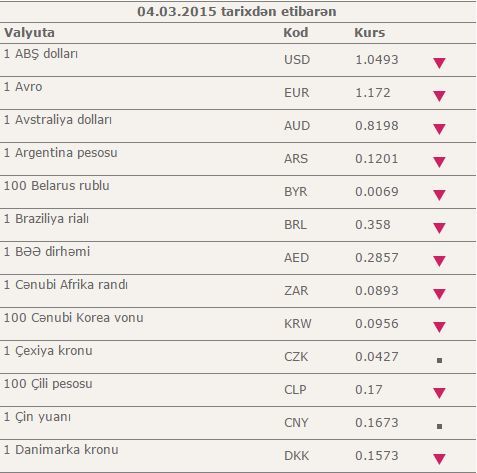Click the Kod column header

click(x=296, y=33)
